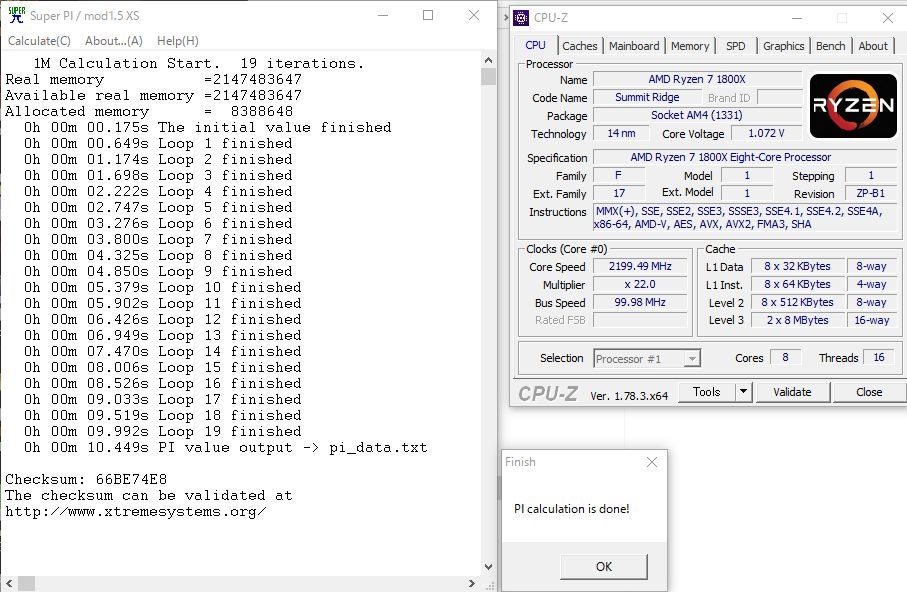This screenshot has width=907, height=592.
Task: Click the Core Voltage value 1.072 V
Action: [x=766, y=133]
